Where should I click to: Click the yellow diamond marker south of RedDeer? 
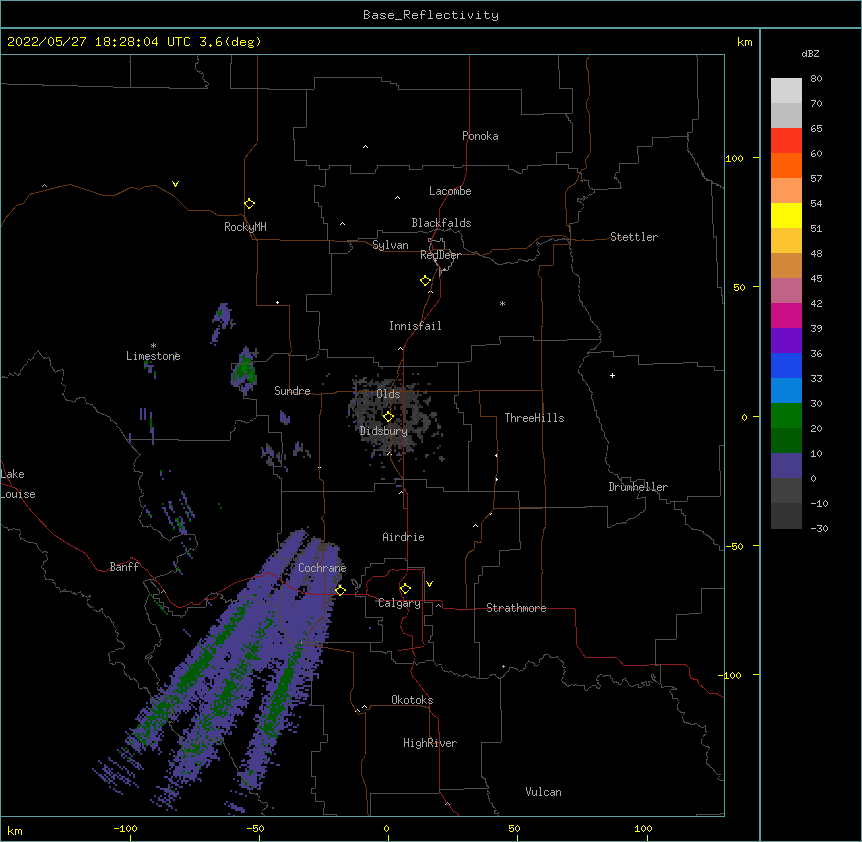(426, 281)
